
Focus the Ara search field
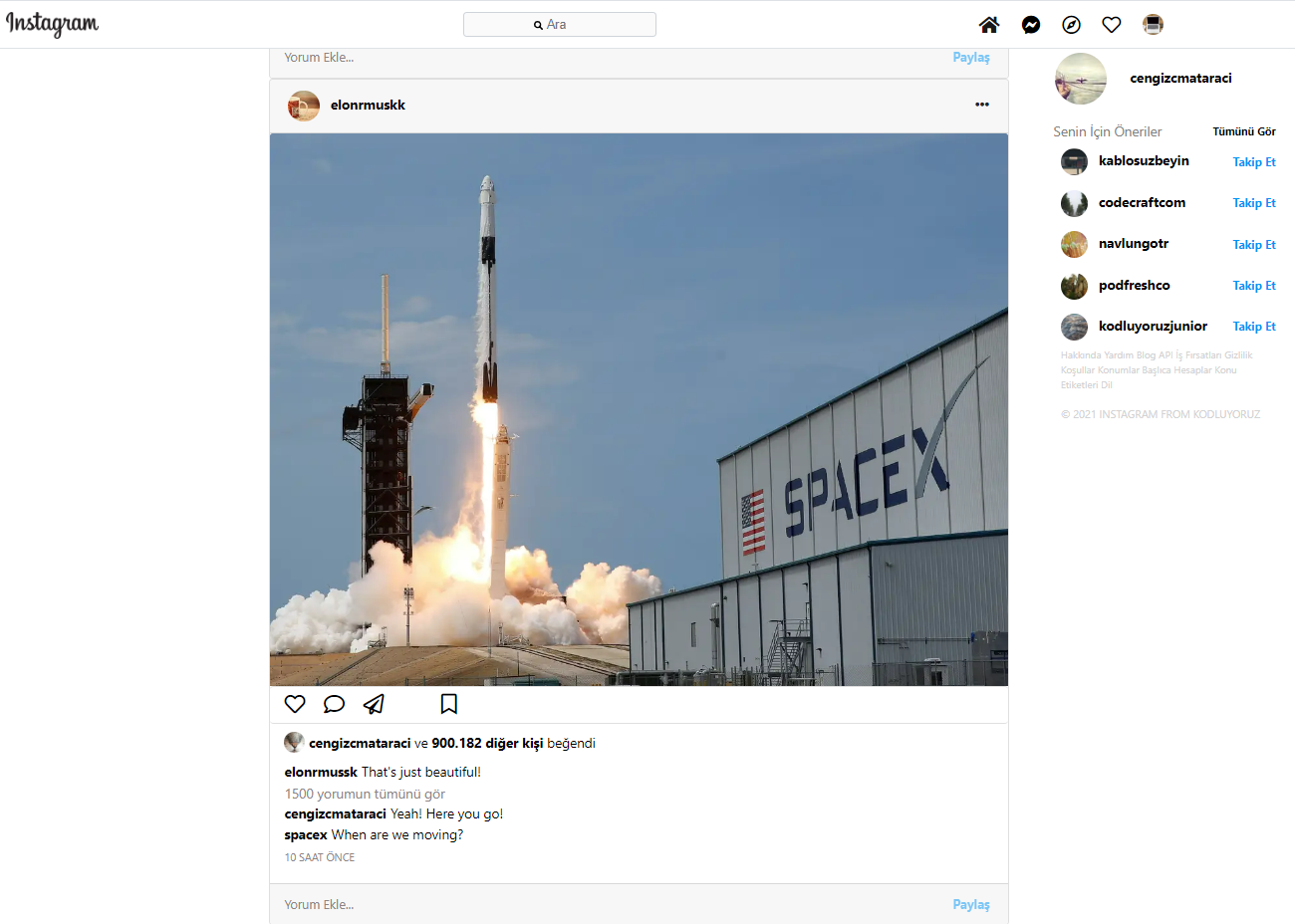(560, 25)
